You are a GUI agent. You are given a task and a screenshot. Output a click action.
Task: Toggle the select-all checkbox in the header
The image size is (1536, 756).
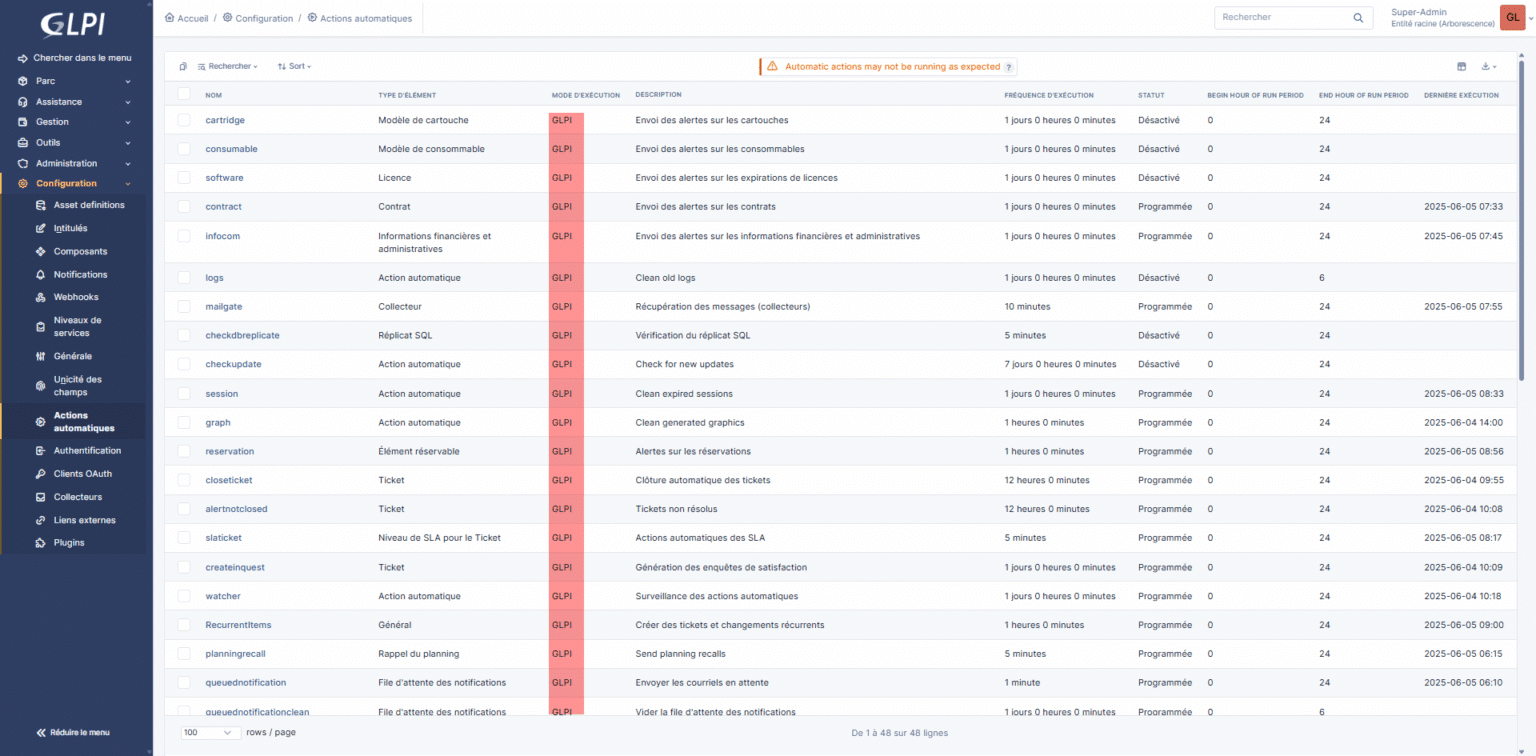pos(184,94)
